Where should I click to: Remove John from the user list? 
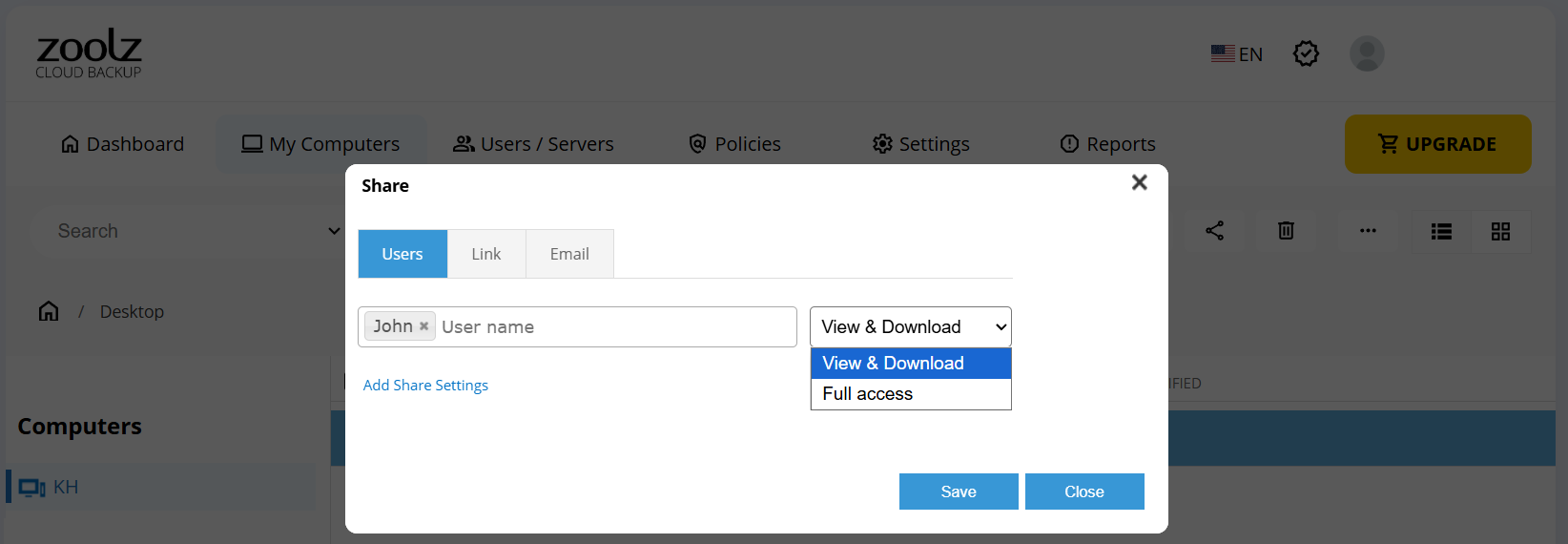coord(424,326)
